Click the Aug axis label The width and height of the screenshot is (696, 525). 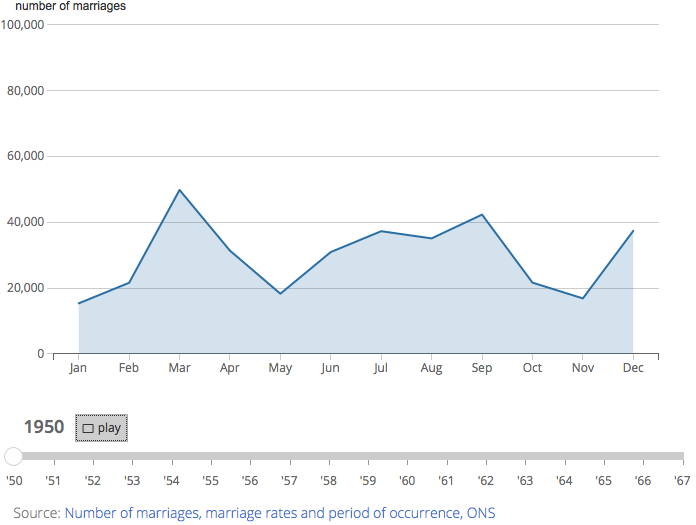pyautogui.click(x=431, y=368)
